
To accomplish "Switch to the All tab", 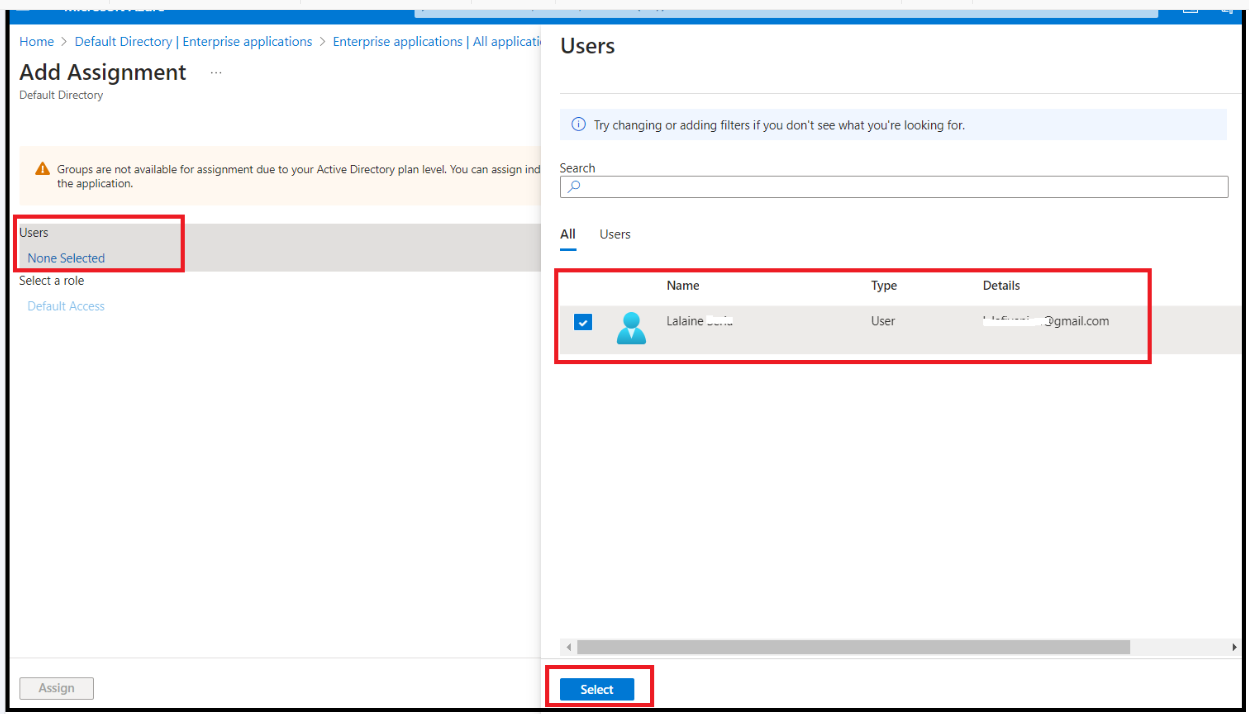I will [568, 235].
